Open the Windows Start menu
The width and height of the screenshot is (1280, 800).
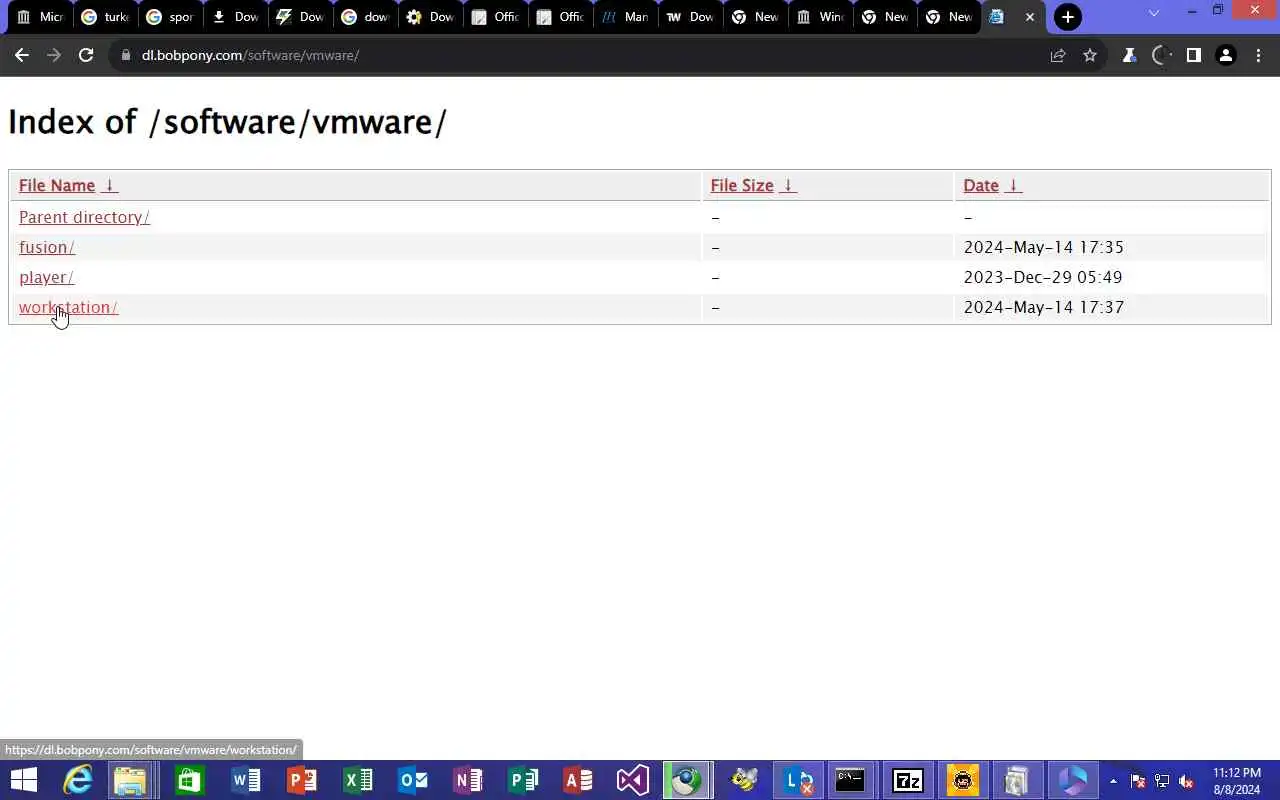[x=22, y=780]
